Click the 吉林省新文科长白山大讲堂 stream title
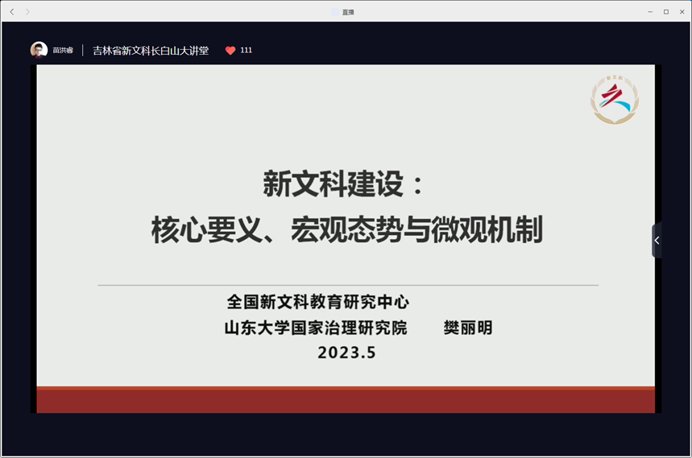692x458 pixels. [150, 50]
